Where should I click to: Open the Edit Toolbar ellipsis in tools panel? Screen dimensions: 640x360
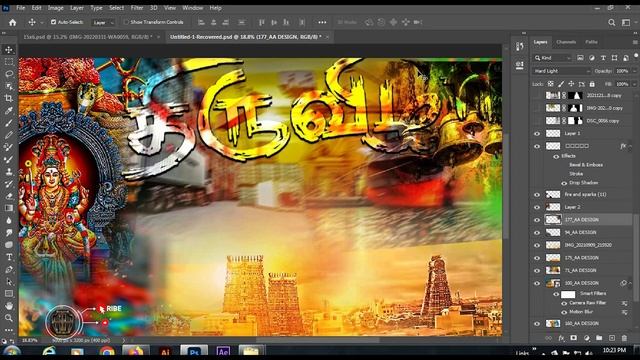[9, 330]
